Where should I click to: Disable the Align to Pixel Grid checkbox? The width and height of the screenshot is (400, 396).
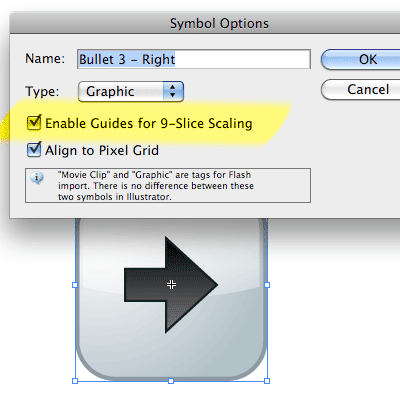click(x=34, y=150)
